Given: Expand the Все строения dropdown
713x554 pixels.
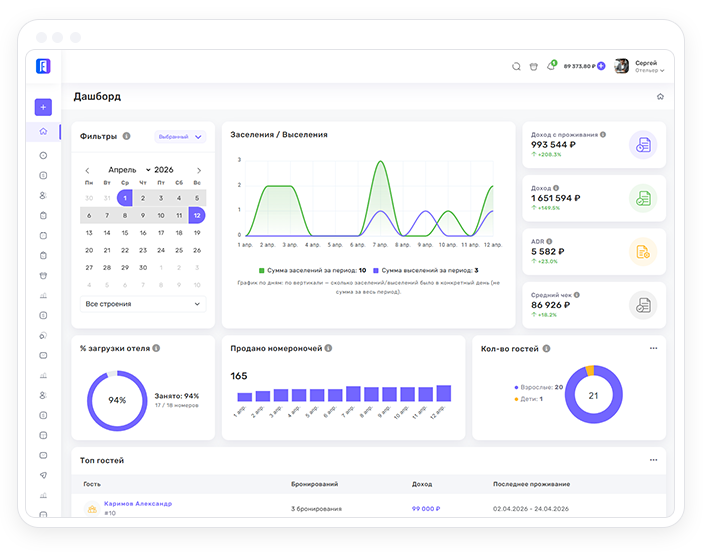Looking at the screenshot, I should (143, 304).
